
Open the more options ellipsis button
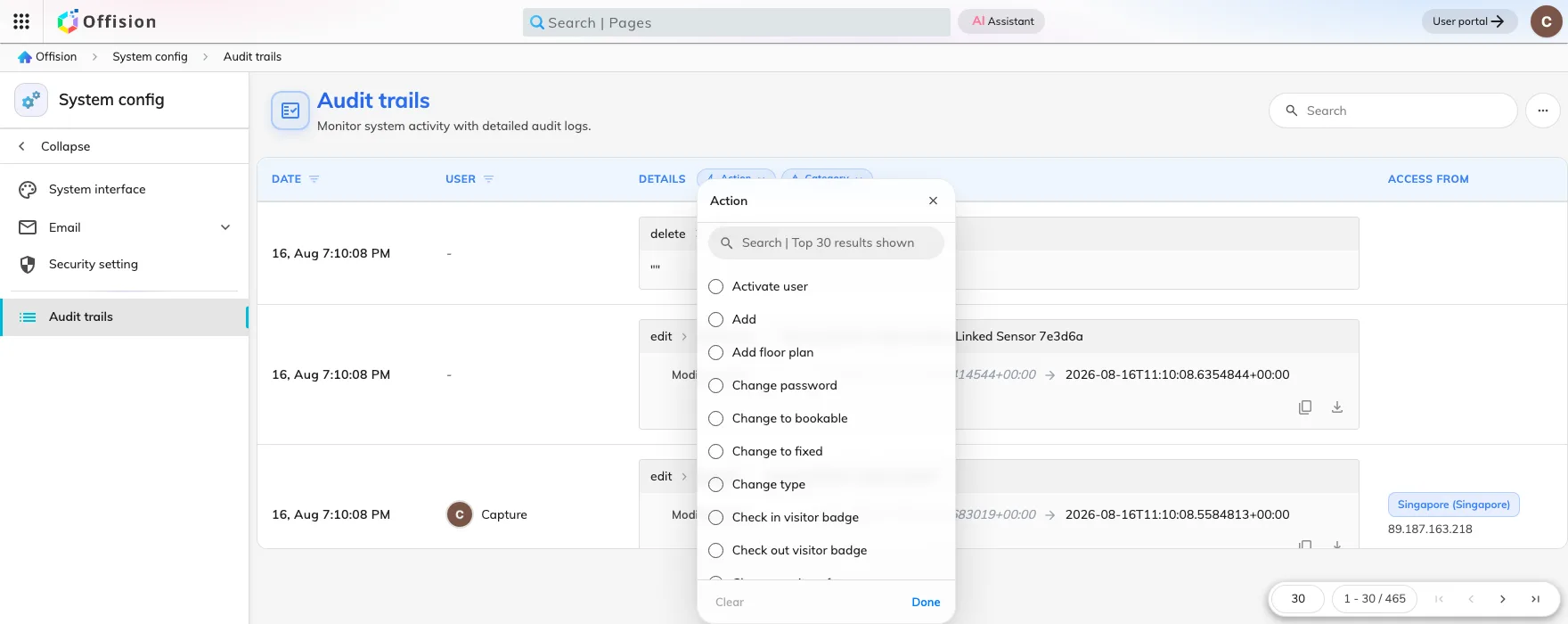(x=1543, y=111)
